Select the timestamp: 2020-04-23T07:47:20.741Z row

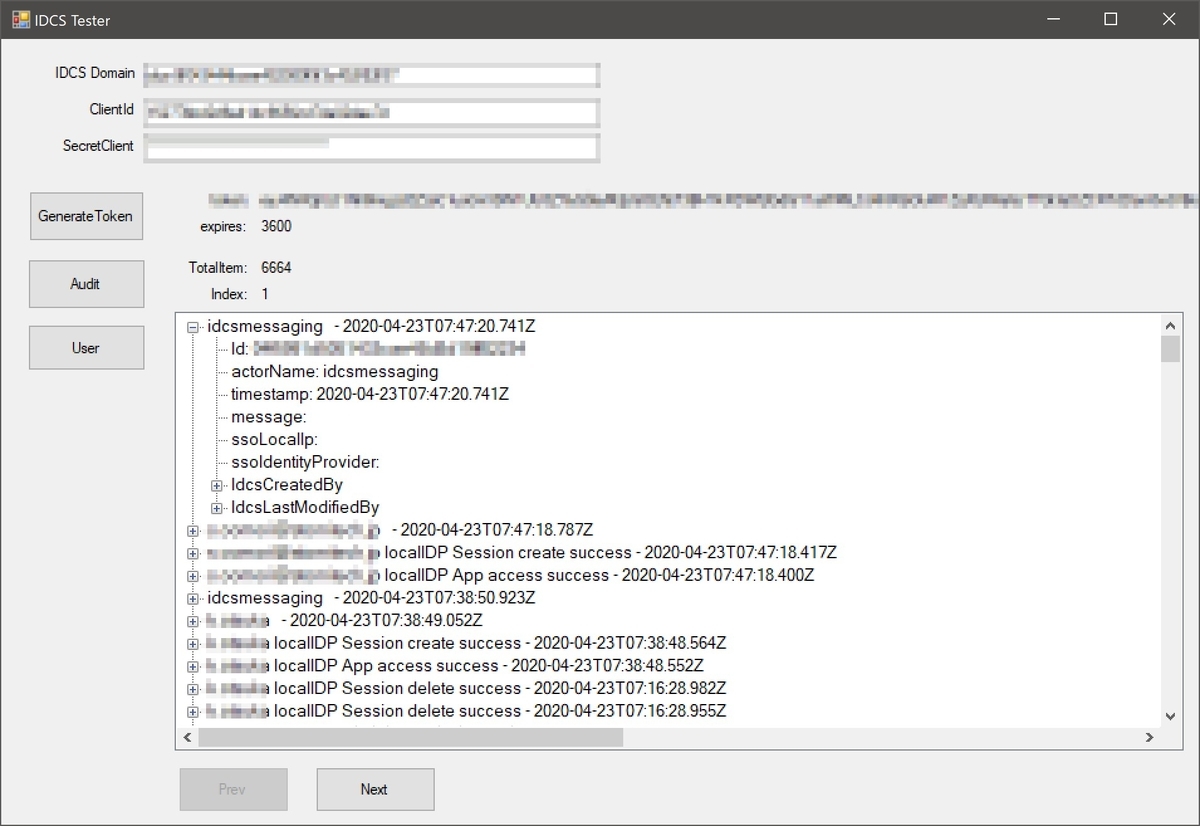pyautogui.click(x=370, y=394)
